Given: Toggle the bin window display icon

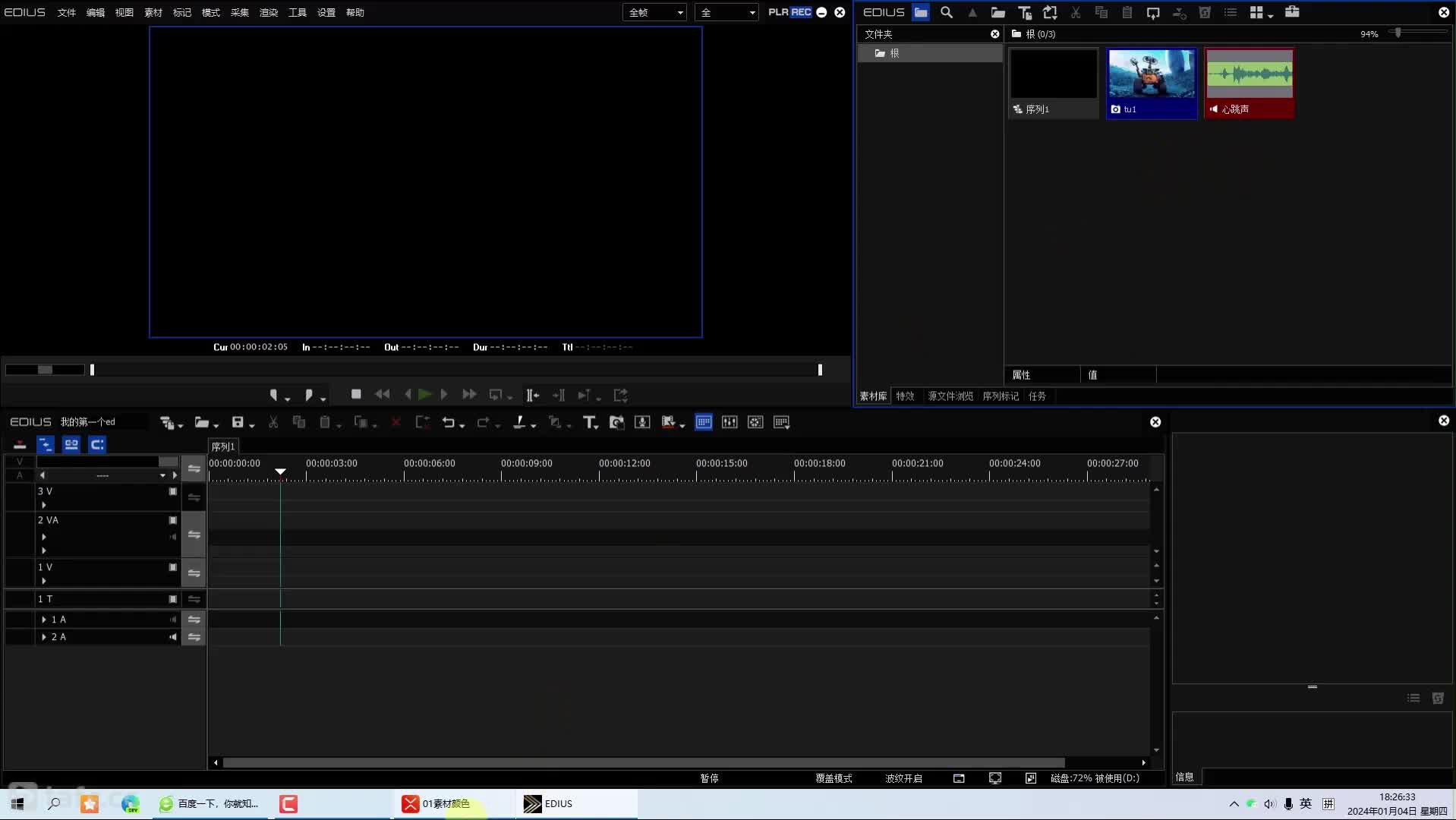Looking at the screenshot, I should 704,422.
